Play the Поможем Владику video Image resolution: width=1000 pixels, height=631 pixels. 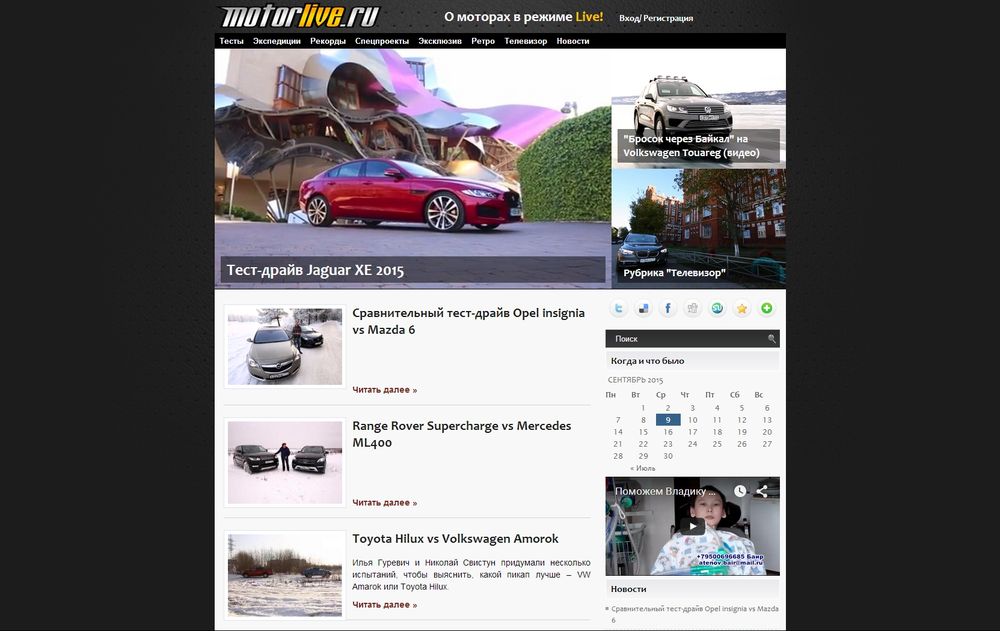pyautogui.click(x=692, y=526)
